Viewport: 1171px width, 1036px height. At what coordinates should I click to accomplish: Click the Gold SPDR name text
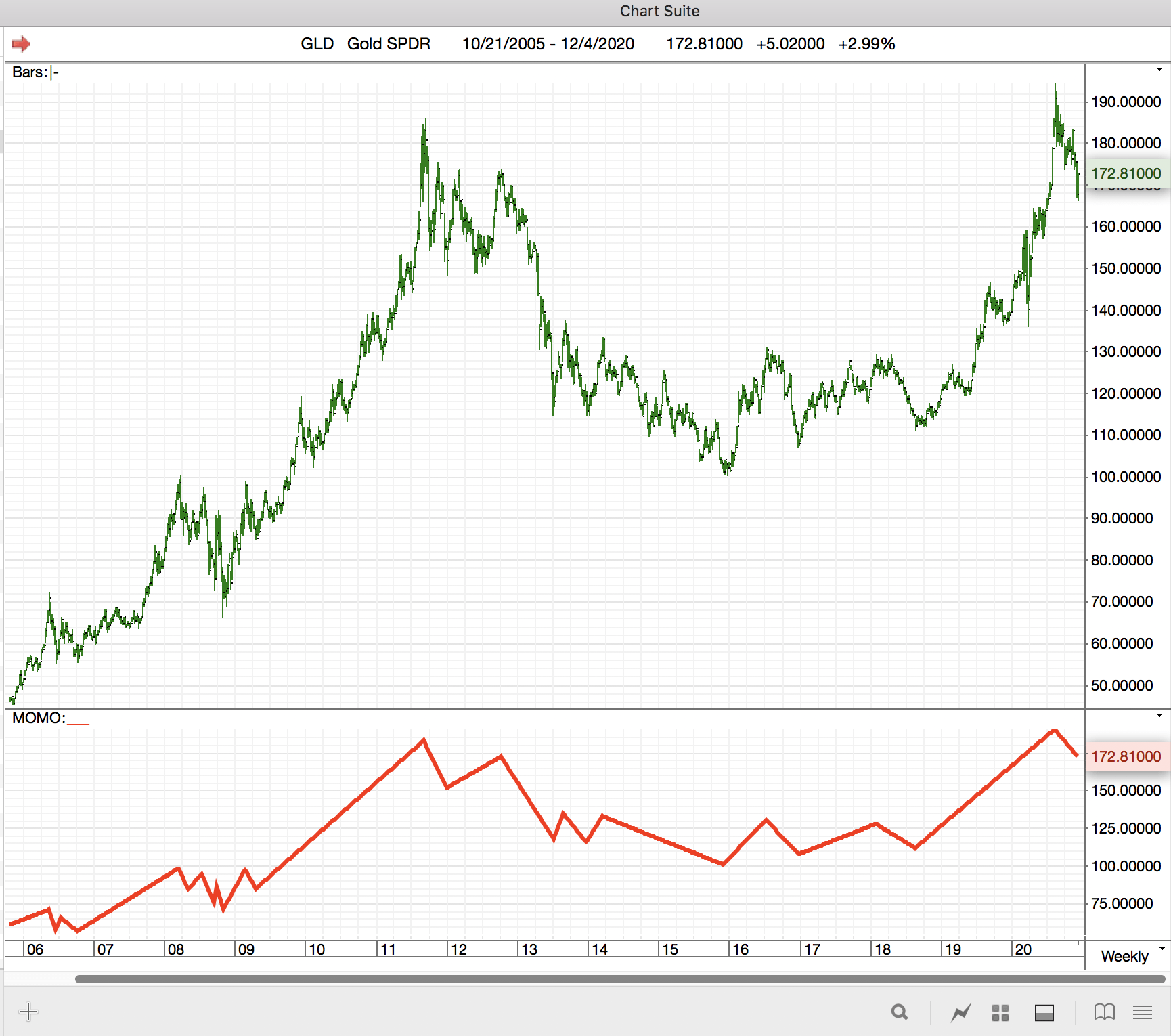(x=389, y=44)
